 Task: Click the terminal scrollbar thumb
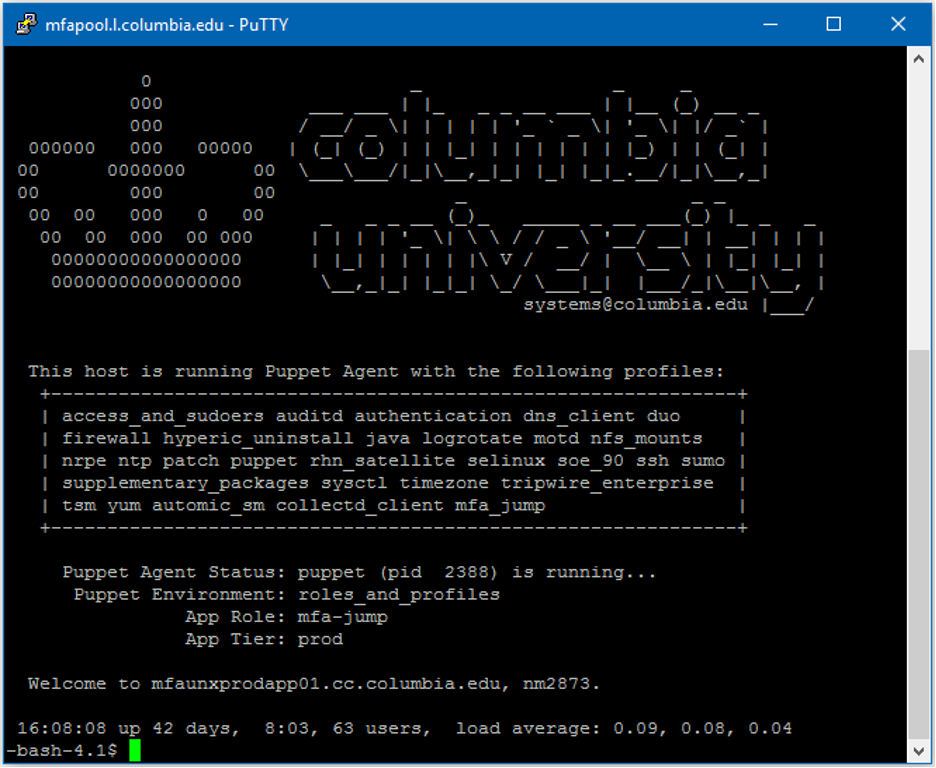point(919,544)
